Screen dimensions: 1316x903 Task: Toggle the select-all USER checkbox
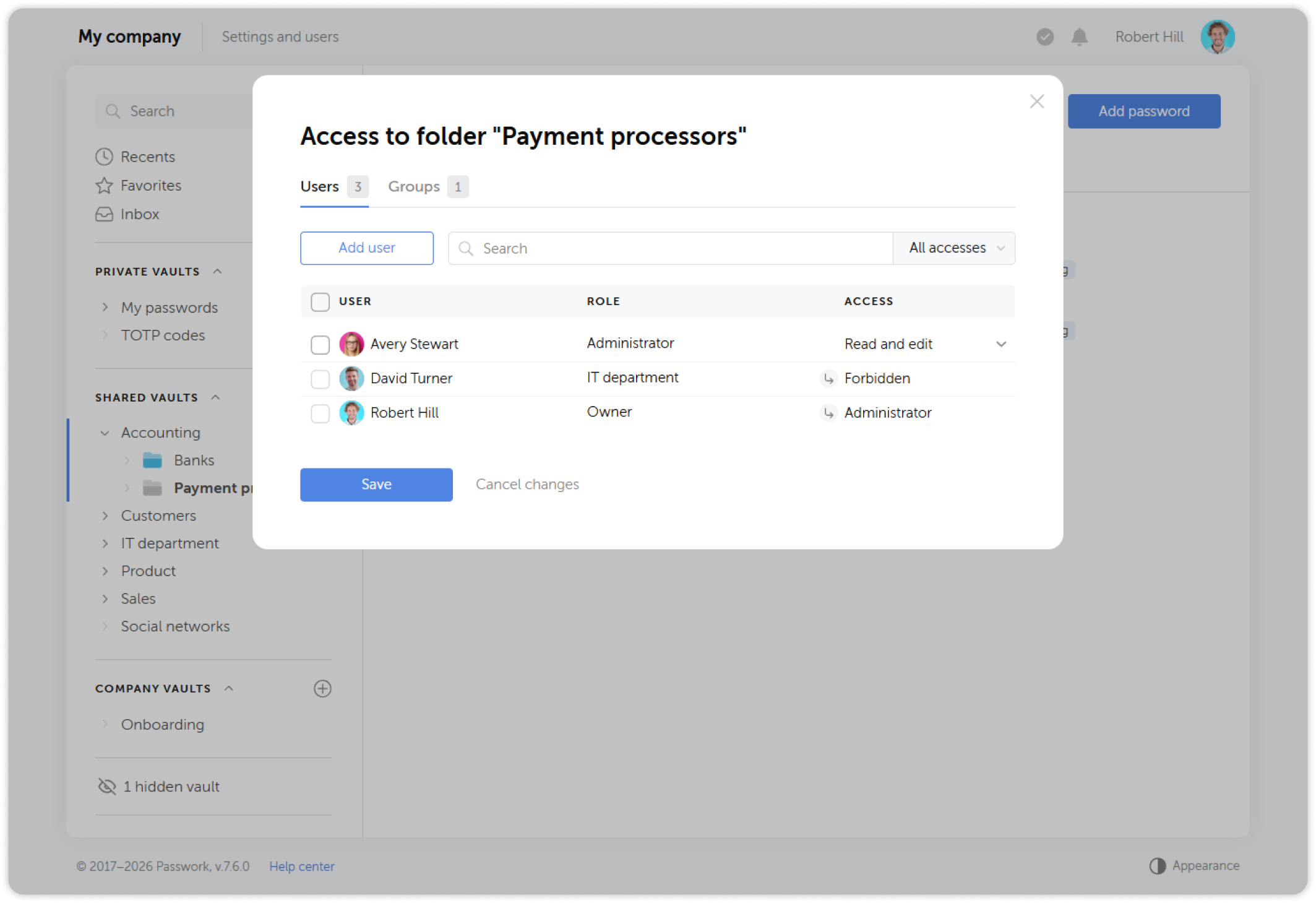coord(320,301)
